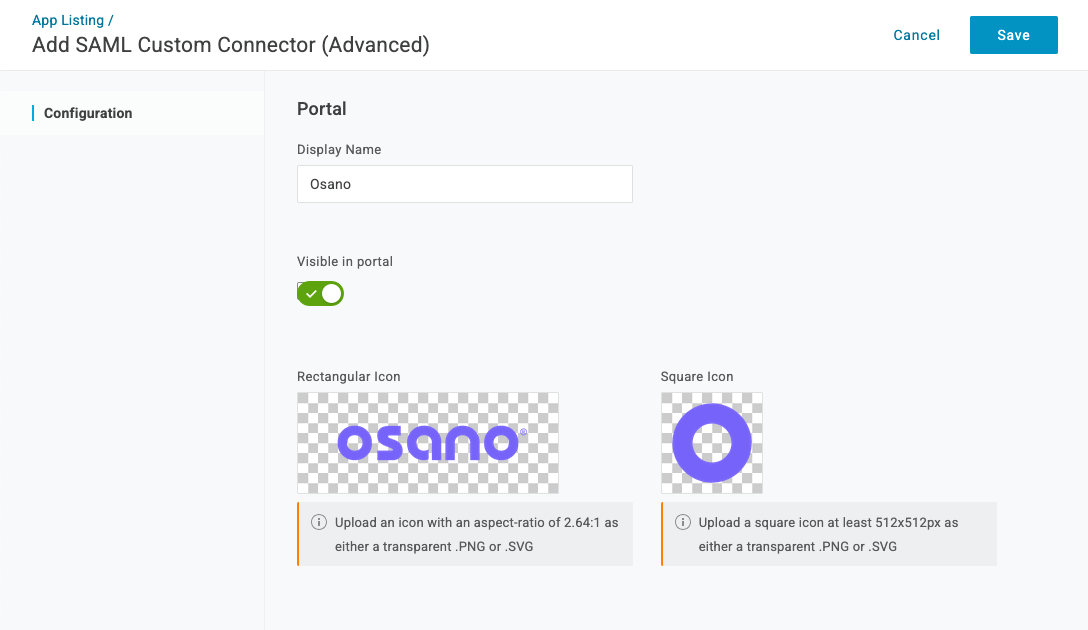Open the Configuration sidebar tab
The width and height of the screenshot is (1088, 630).
[x=88, y=113]
